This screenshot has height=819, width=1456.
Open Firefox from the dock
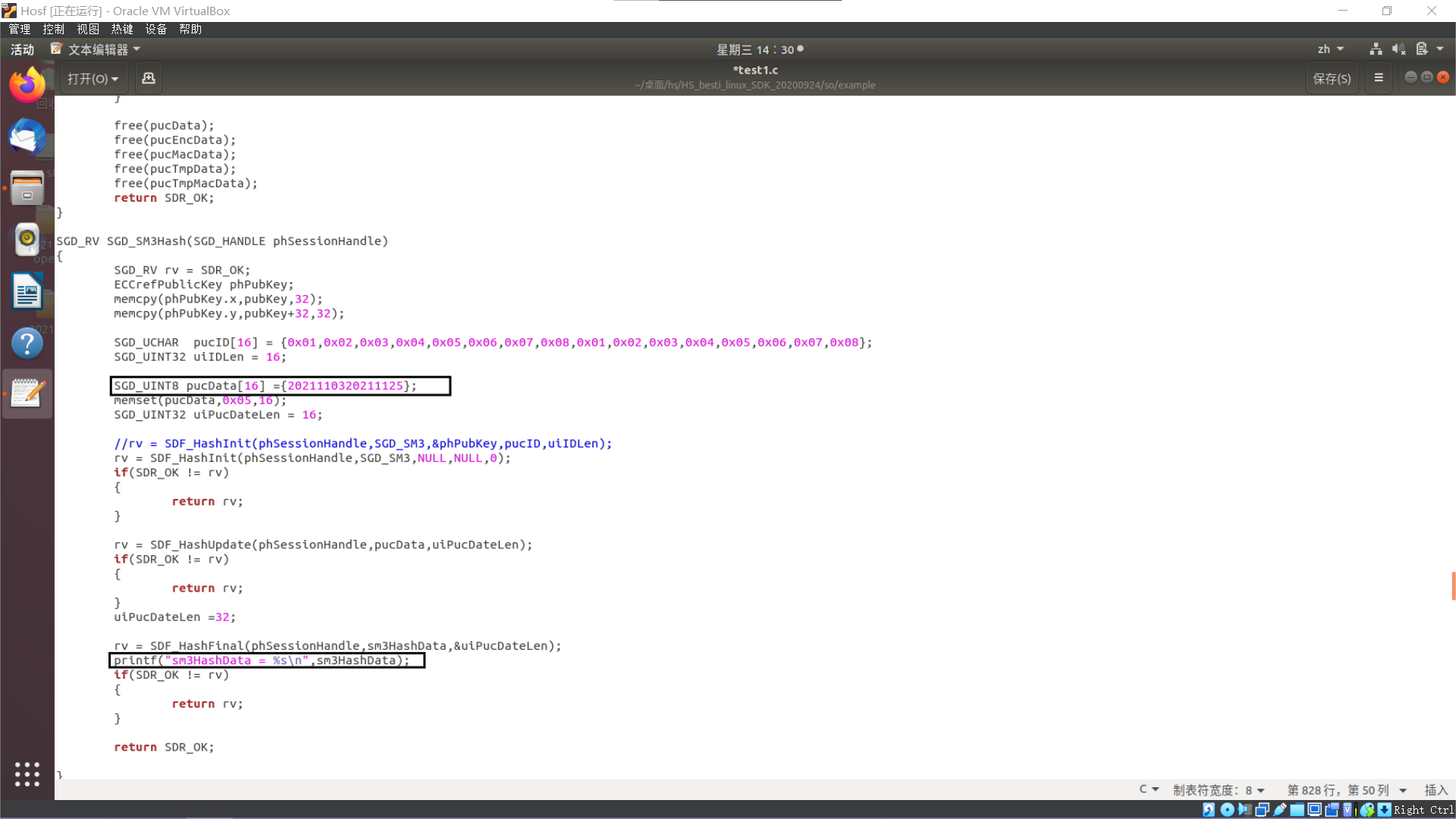(27, 85)
